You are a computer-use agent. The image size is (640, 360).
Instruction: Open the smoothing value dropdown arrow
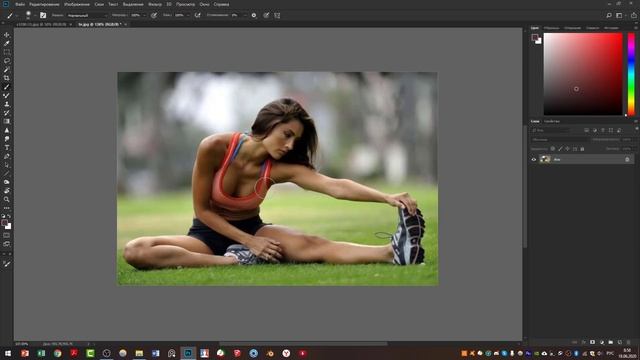click(x=244, y=15)
